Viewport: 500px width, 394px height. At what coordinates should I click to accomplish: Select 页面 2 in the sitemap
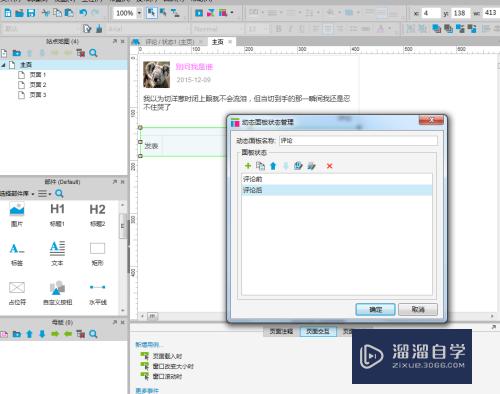tap(38, 85)
